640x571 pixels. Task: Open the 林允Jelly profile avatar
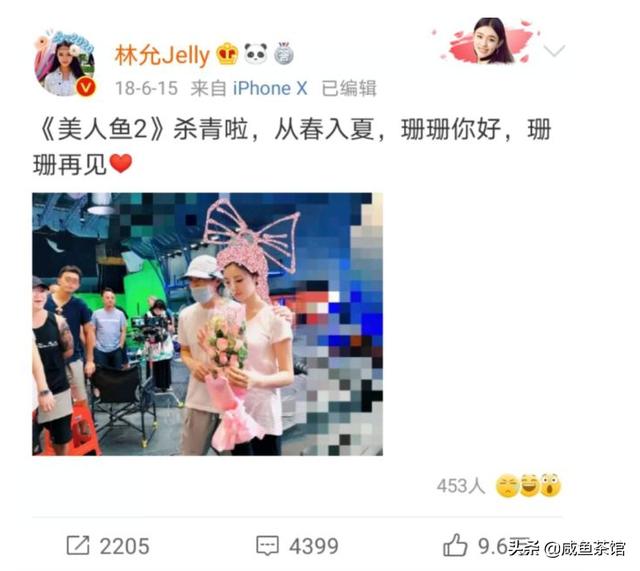(x=65, y=63)
